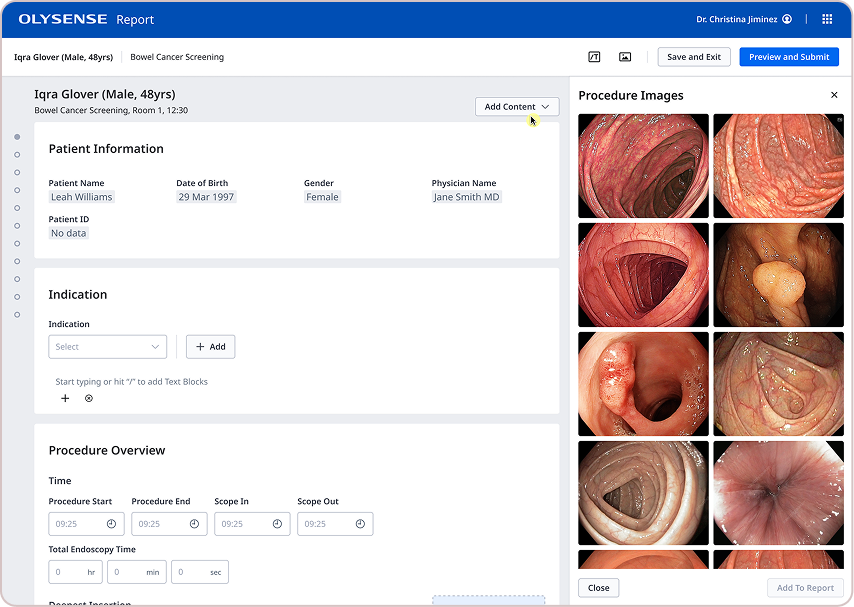
Task: Click physician name Jane Smith MD
Action: coord(466,197)
